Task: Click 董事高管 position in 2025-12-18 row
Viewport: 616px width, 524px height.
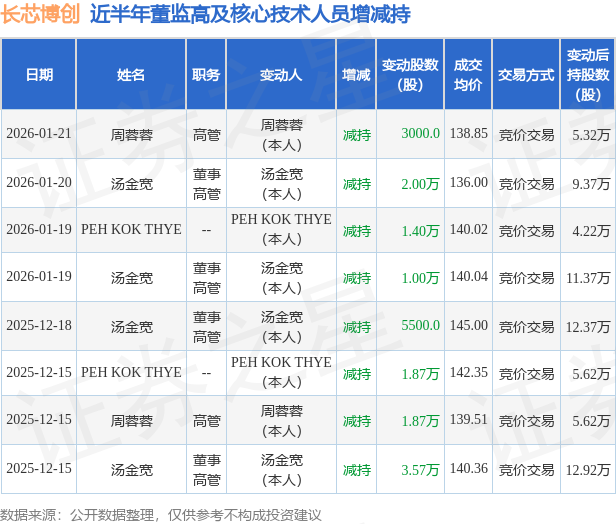Action: 207,327
